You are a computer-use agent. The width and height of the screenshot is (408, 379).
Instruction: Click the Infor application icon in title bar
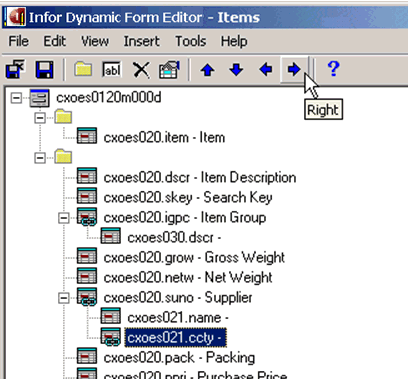(x=16, y=17)
